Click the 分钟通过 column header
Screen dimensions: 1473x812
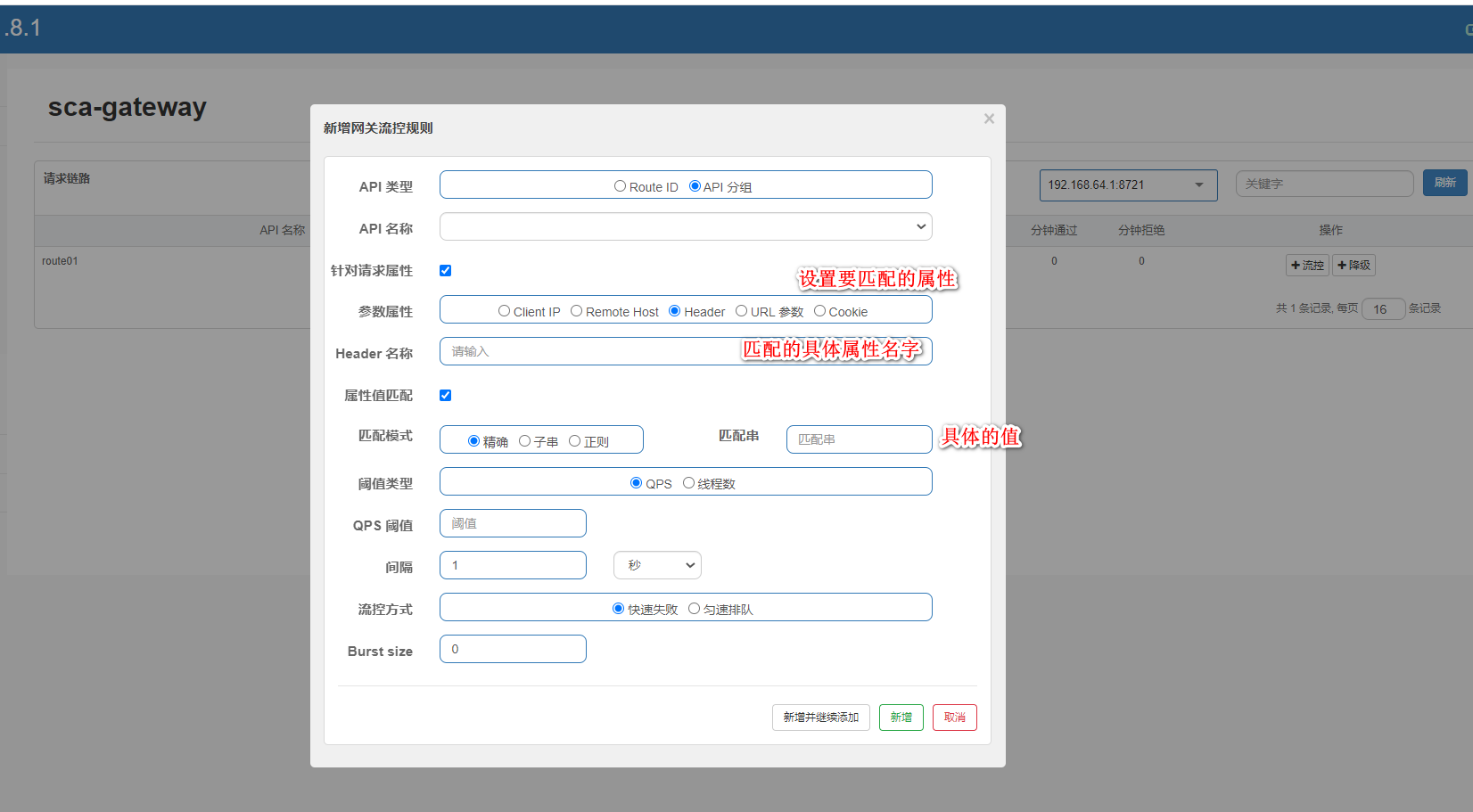pyautogui.click(x=1054, y=230)
